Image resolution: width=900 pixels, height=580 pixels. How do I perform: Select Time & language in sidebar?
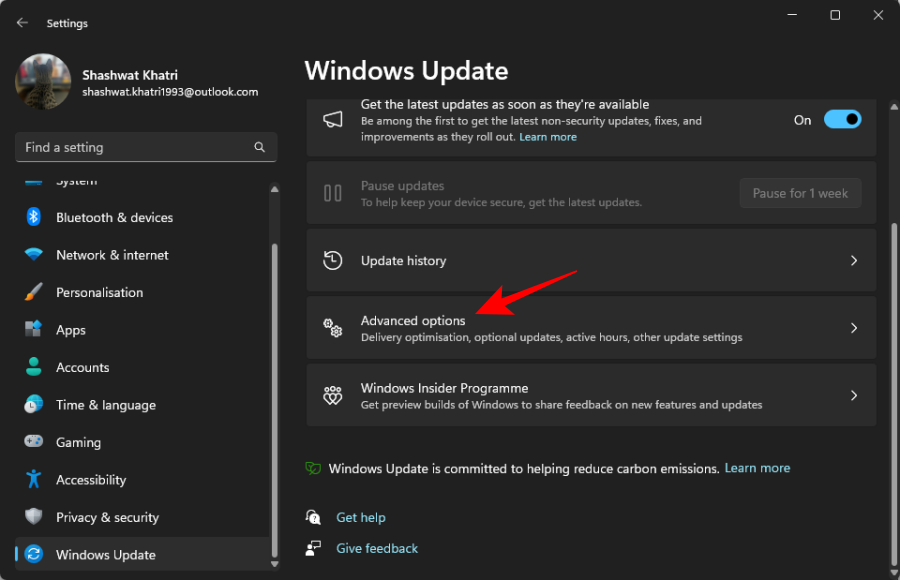point(105,405)
